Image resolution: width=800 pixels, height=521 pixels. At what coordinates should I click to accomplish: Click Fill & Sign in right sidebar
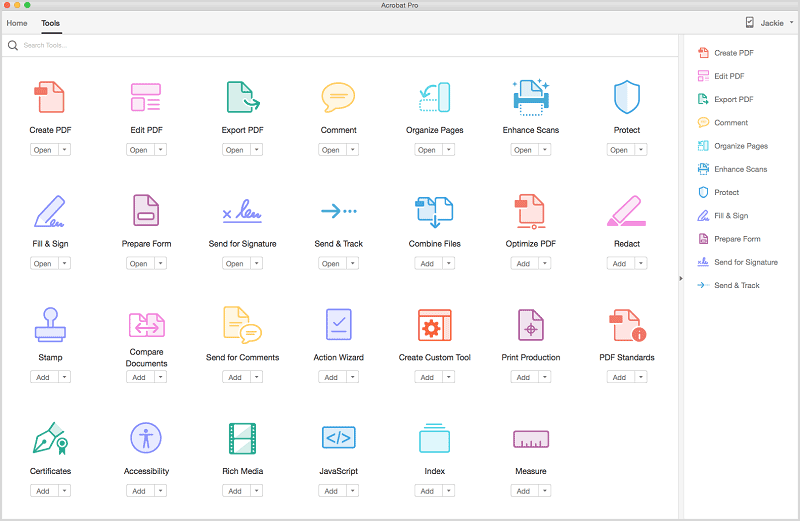[731, 216]
